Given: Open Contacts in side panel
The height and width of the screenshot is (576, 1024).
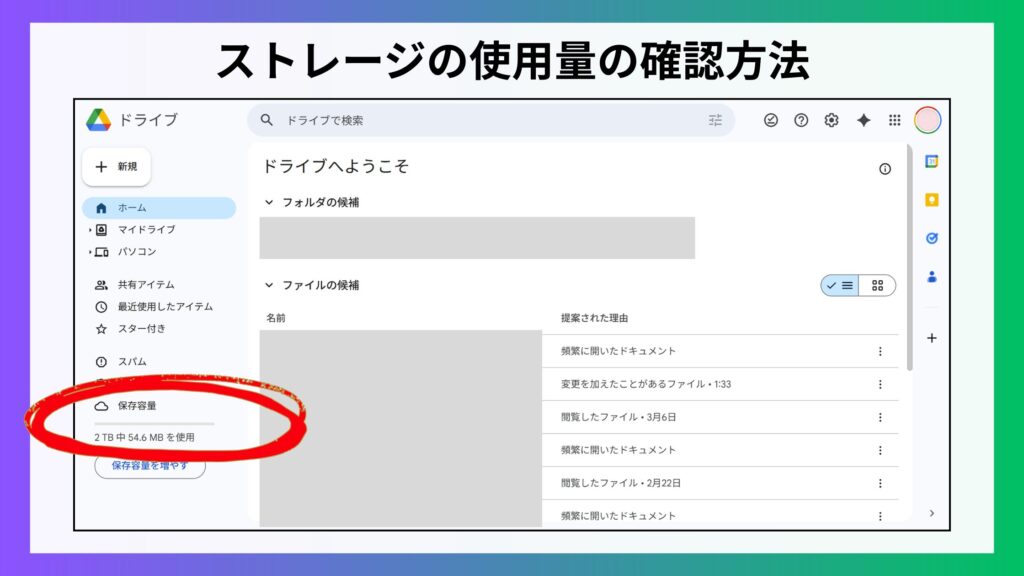Looking at the screenshot, I should [x=932, y=277].
